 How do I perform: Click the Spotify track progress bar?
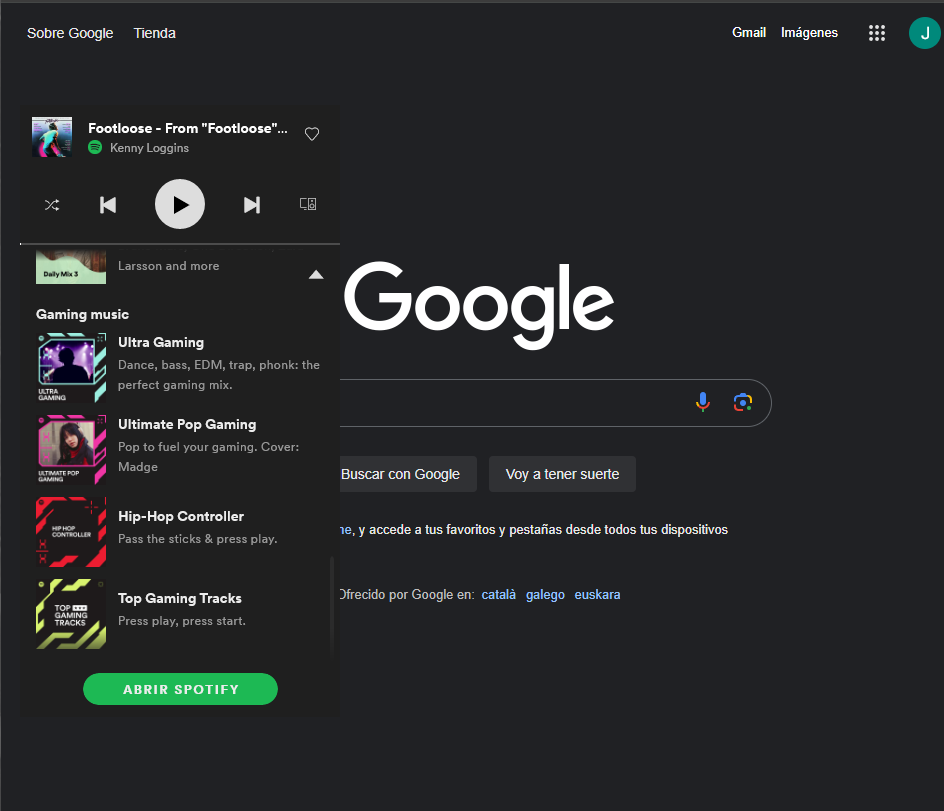[x=180, y=244]
